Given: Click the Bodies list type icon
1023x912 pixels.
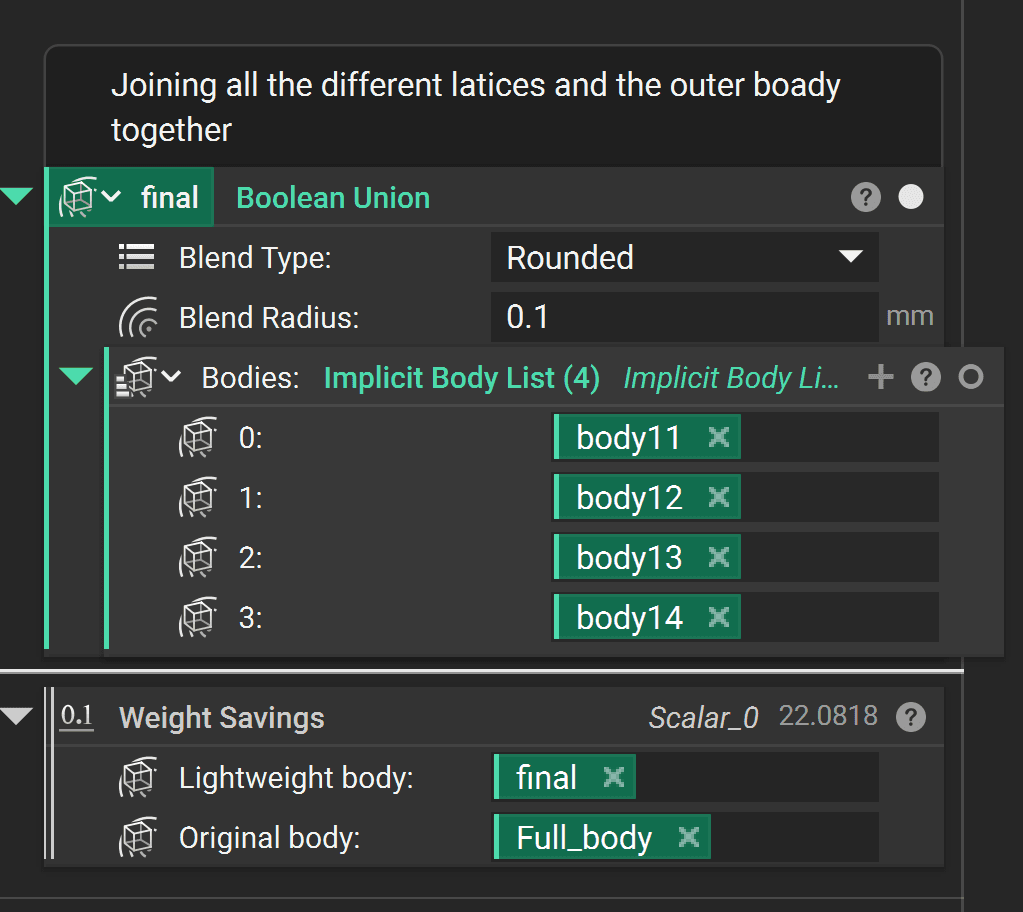Looking at the screenshot, I should click(136, 377).
